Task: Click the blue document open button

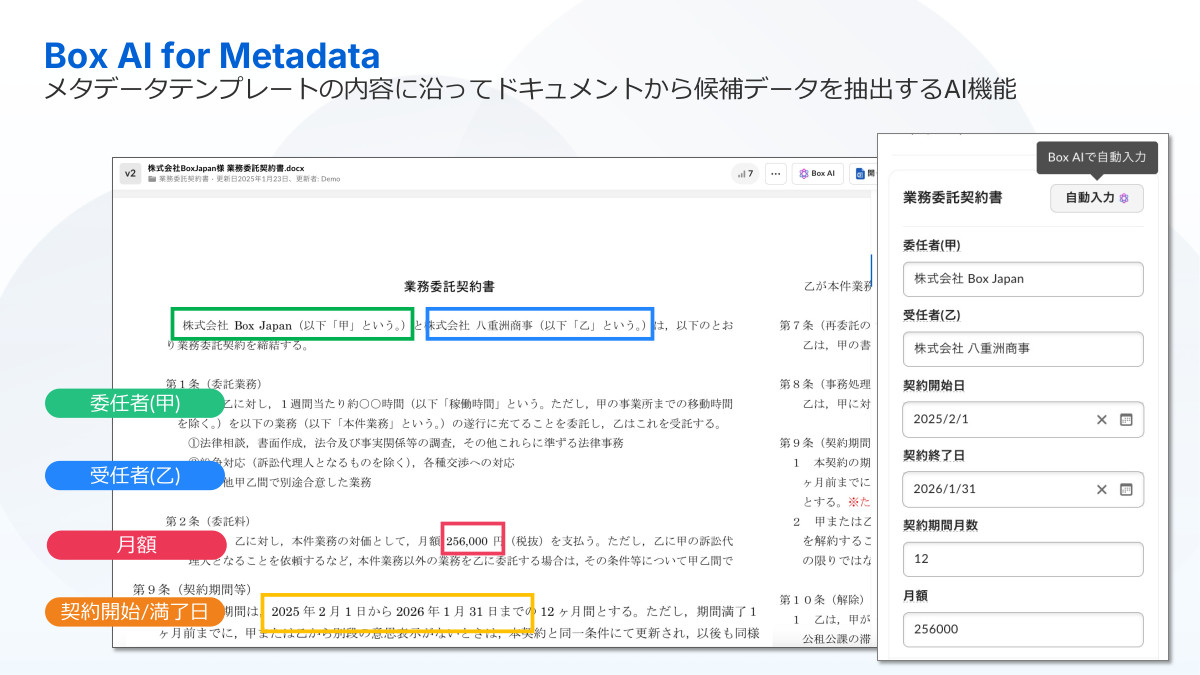Action: pyautogui.click(x=863, y=173)
